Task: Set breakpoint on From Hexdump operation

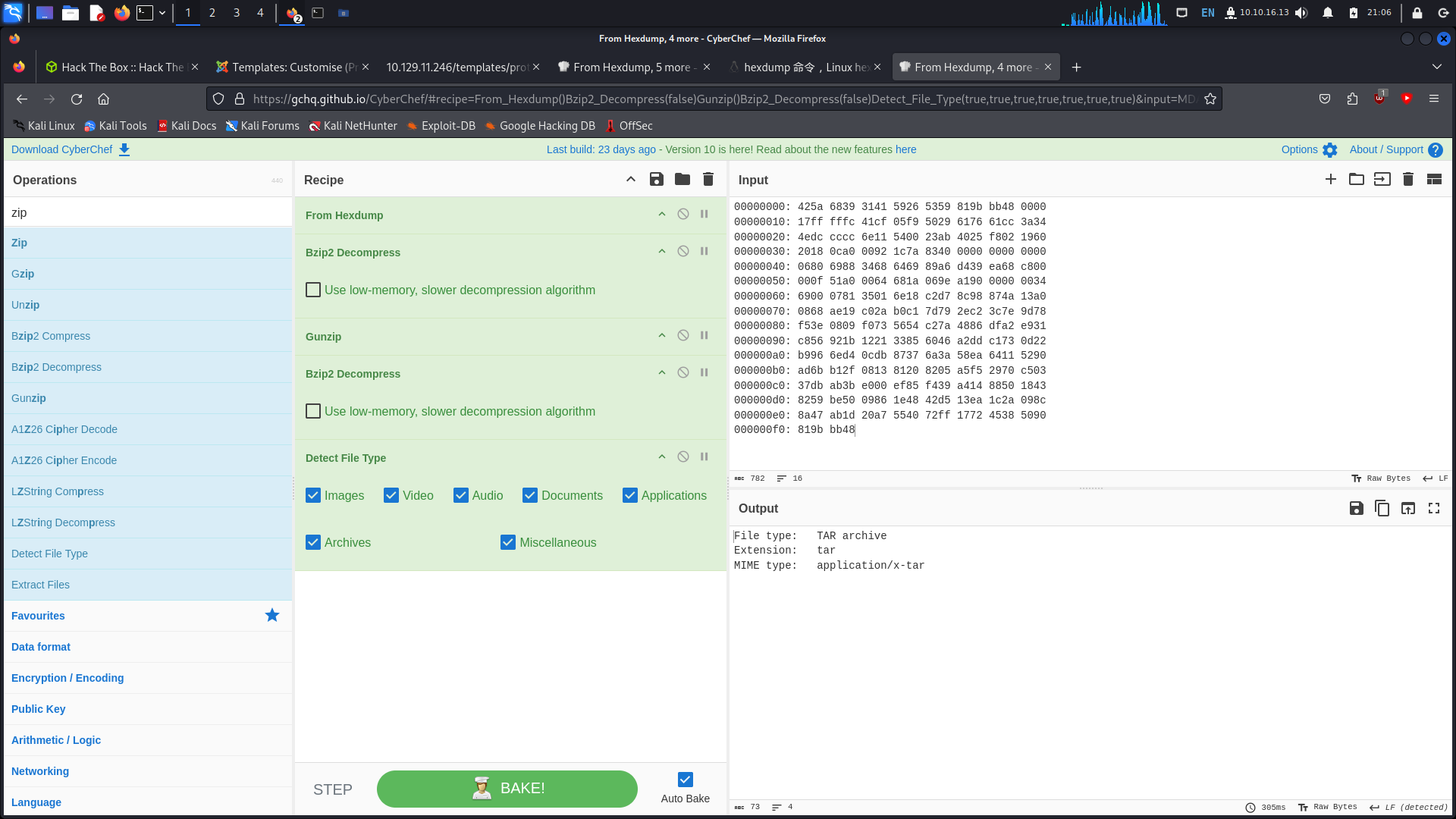Action: tap(704, 215)
